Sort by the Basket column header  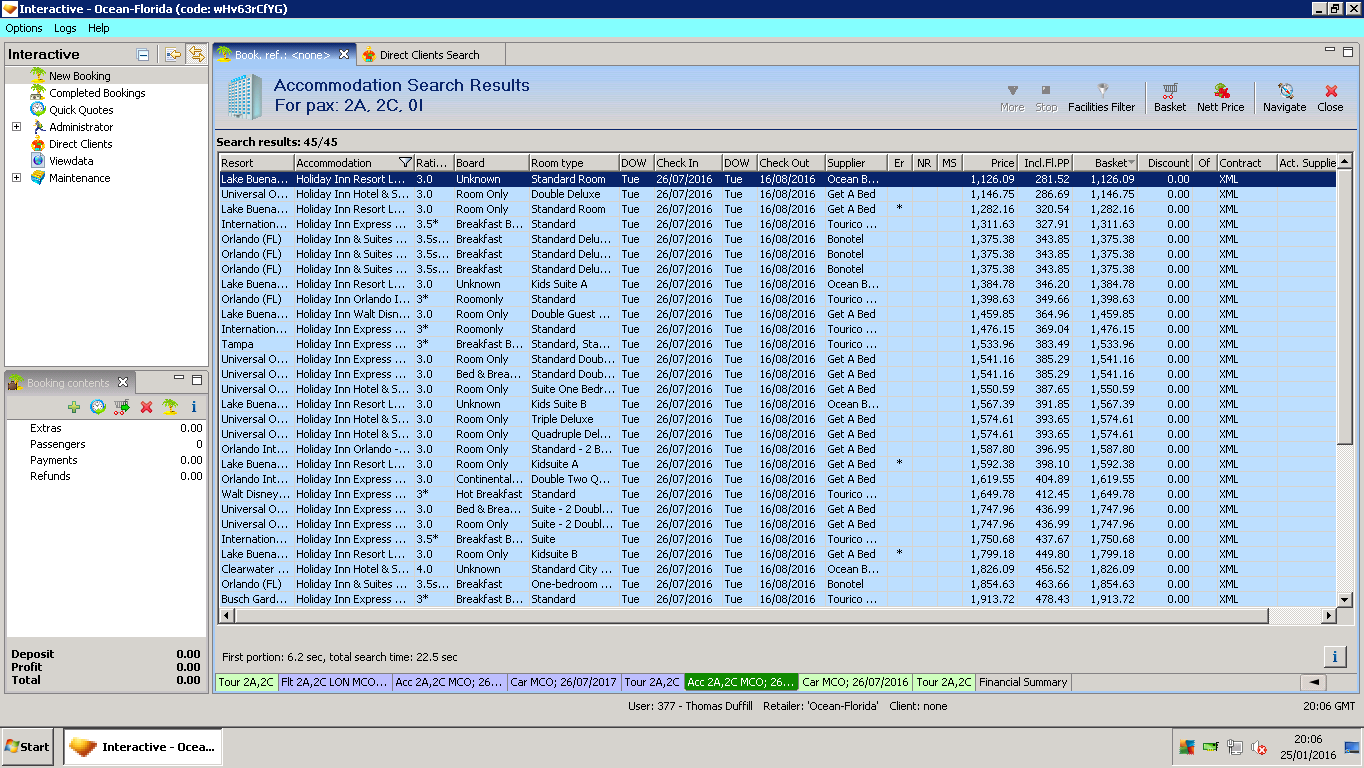pyautogui.click(x=1105, y=163)
